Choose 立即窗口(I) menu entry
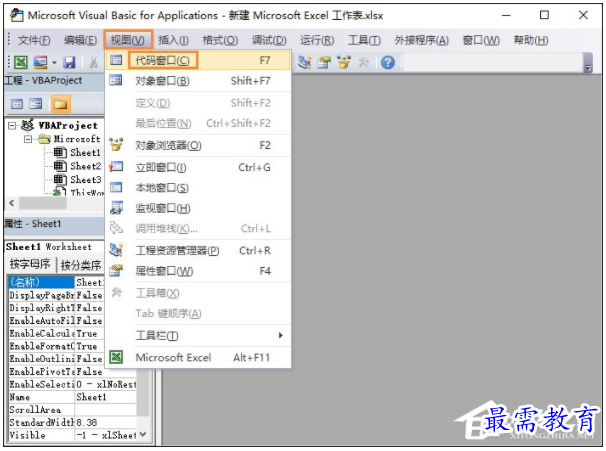The image size is (606, 451). point(198,168)
